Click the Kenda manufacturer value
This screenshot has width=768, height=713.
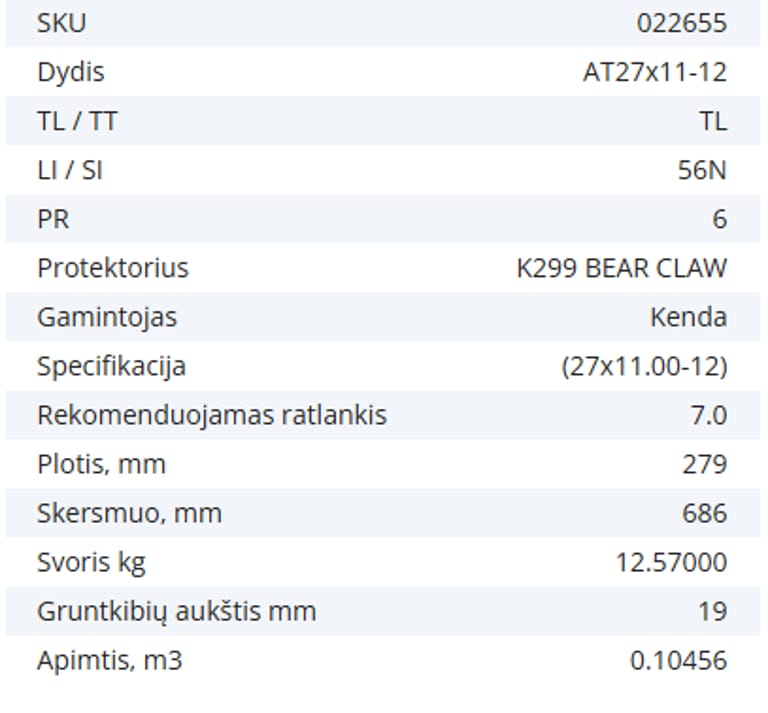(688, 317)
